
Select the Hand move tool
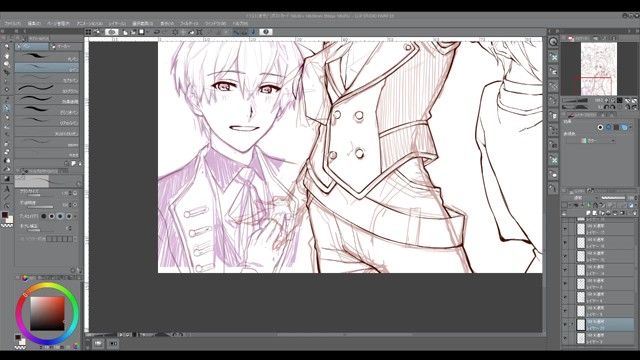7,56
